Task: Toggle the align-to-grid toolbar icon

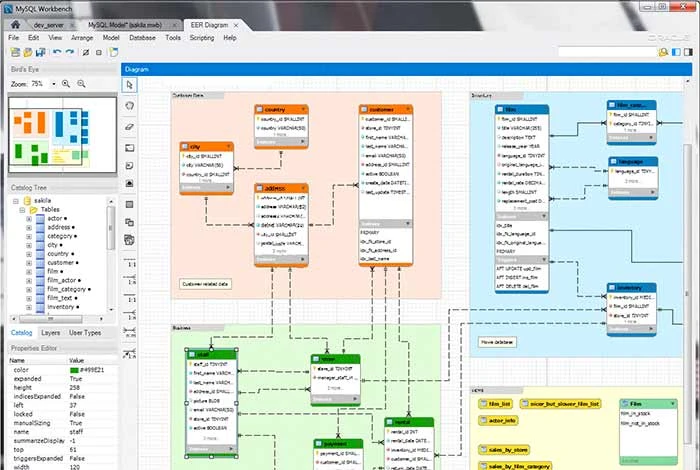Action: tap(99, 52)
